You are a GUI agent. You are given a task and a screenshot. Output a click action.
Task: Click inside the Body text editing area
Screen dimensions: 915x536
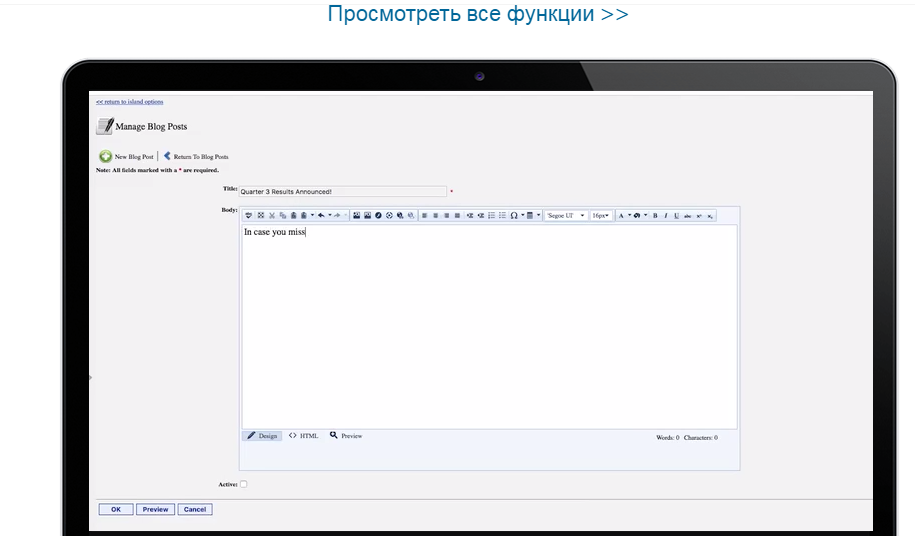(x=489, y=327)
